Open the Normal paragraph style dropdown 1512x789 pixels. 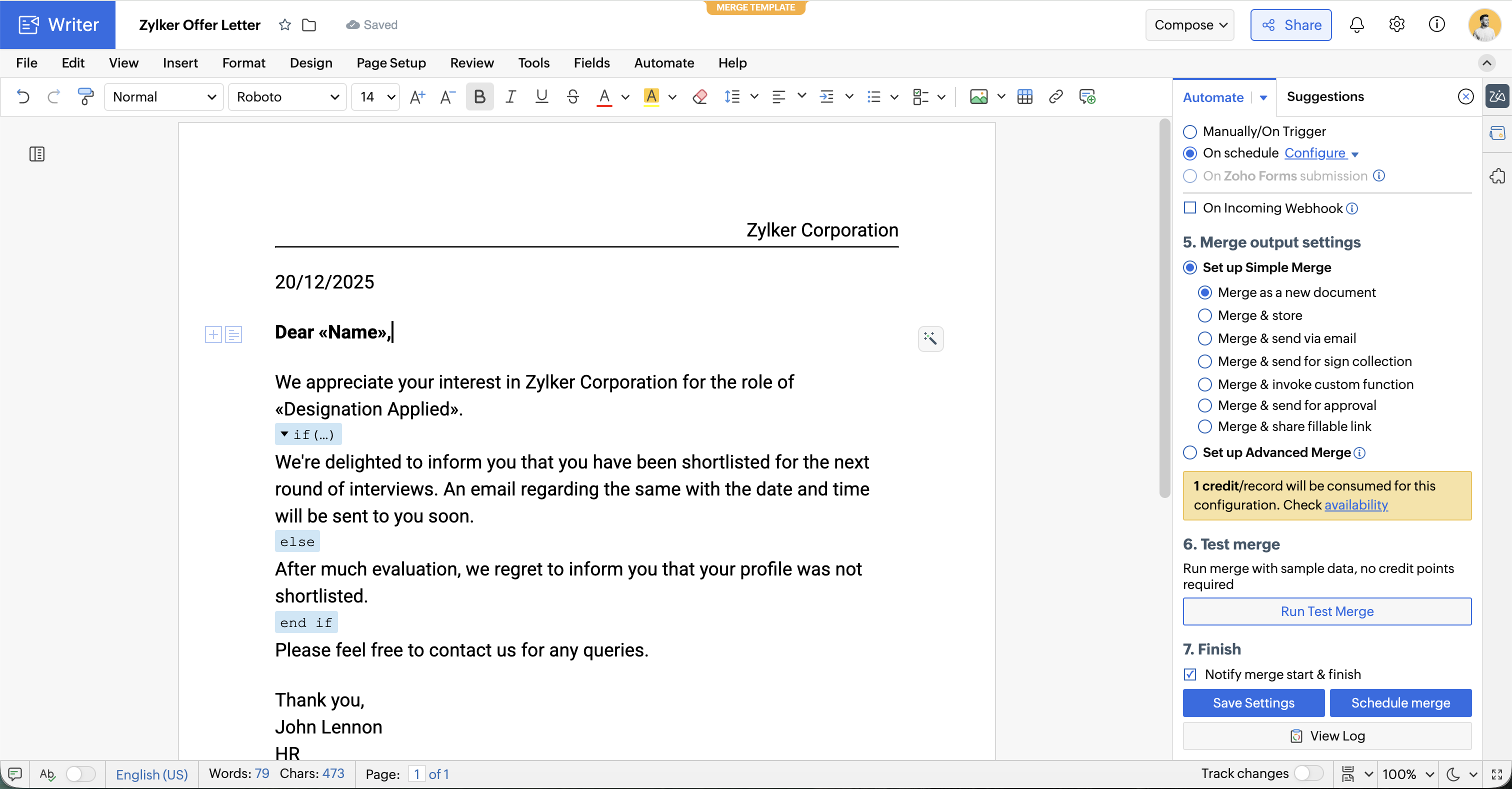coord(164,96)
